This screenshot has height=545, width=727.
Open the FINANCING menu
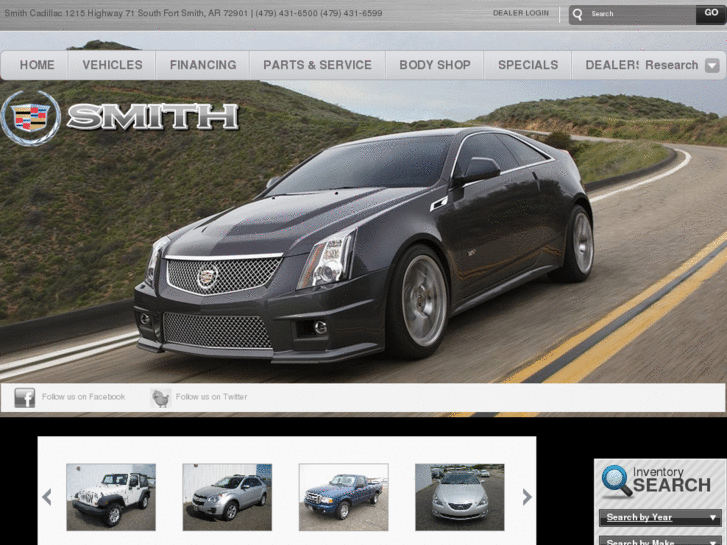point(203,65)
